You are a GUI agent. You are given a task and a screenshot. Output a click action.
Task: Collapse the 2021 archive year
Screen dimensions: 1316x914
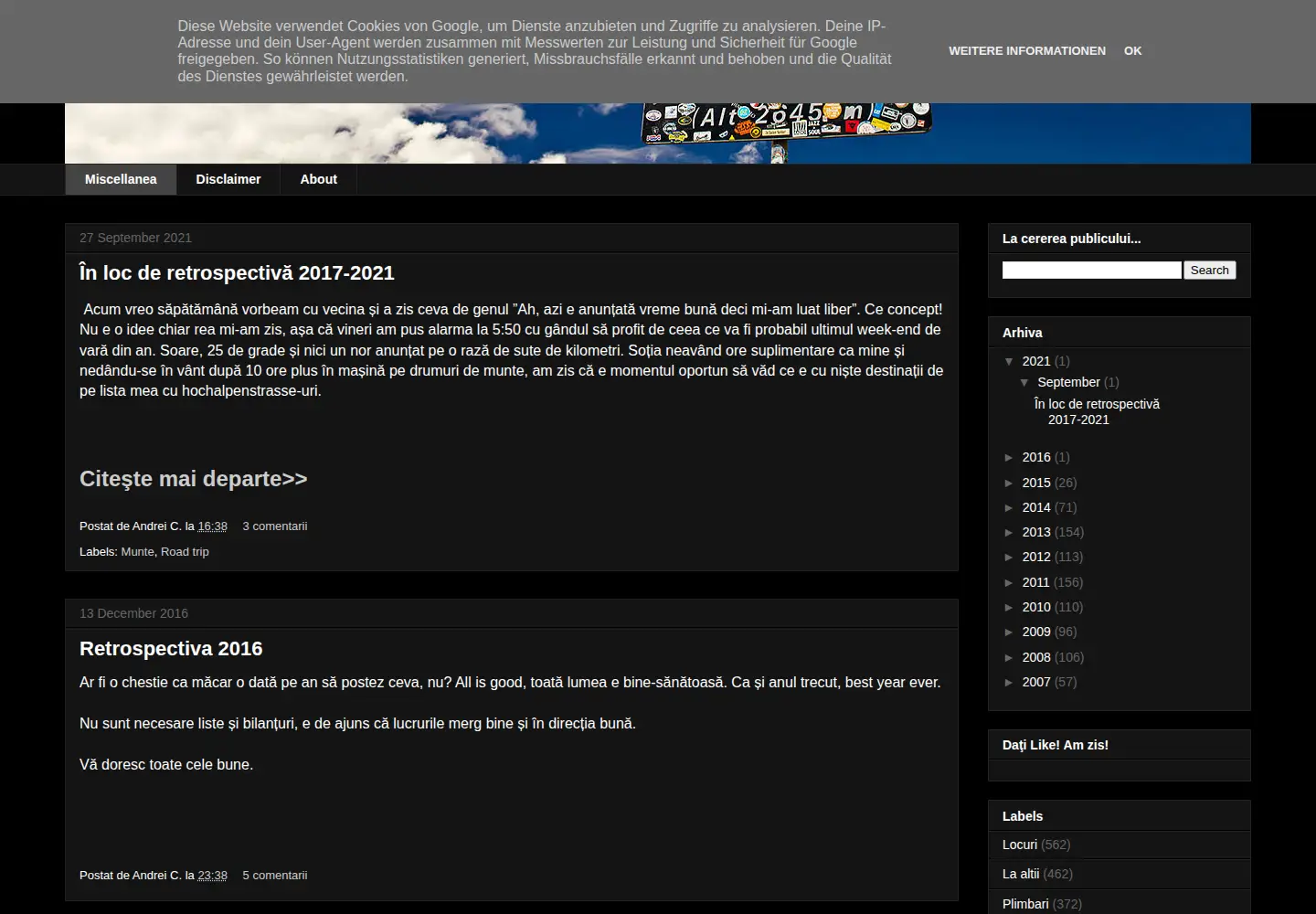click(x=1009, y=361)
